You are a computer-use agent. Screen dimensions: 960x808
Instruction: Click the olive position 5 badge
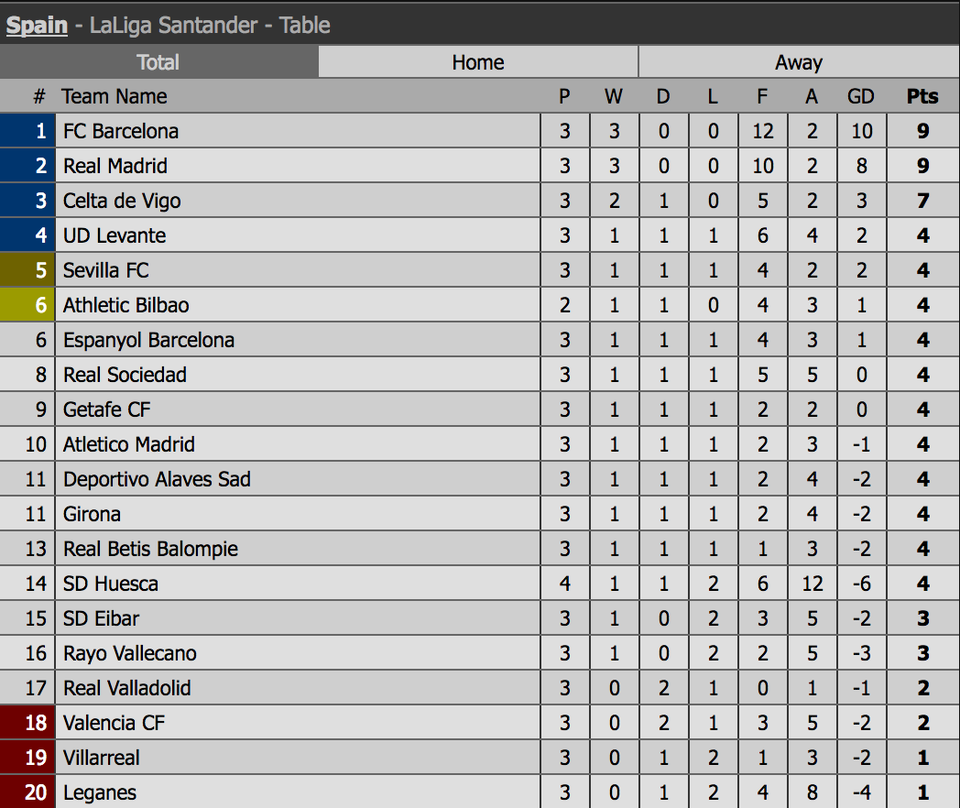28,271
